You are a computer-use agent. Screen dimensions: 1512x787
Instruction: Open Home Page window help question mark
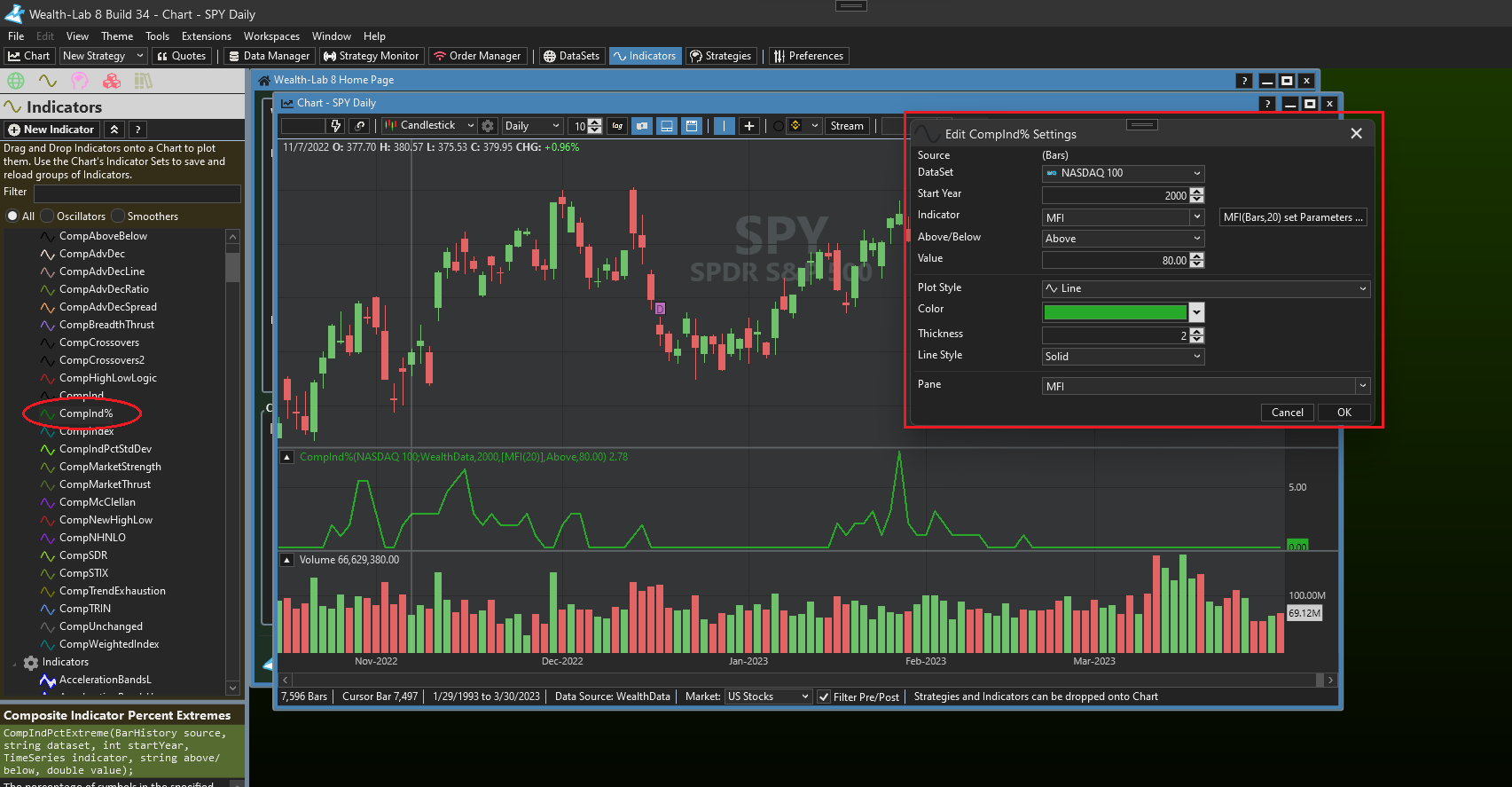[x=1245, y=81]
